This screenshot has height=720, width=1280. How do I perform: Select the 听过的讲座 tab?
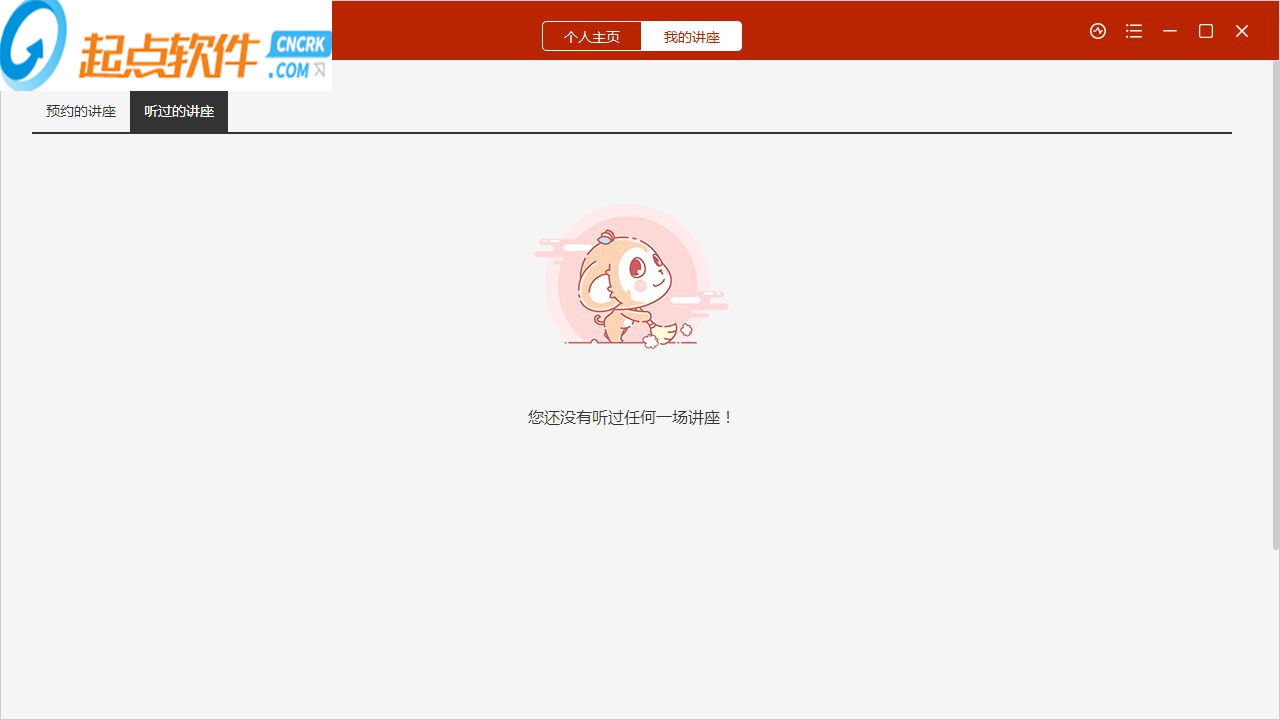point(178,111)
